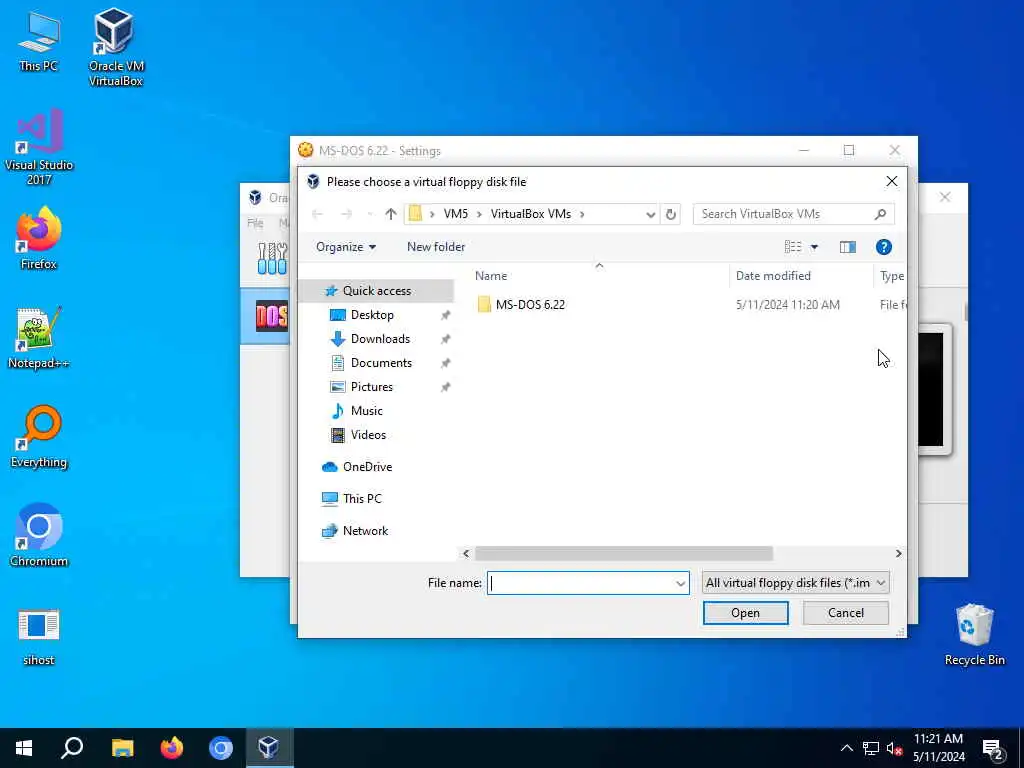
Task: Select the Notepad++ desktop shortcut
Action: (x=39, y=338)
